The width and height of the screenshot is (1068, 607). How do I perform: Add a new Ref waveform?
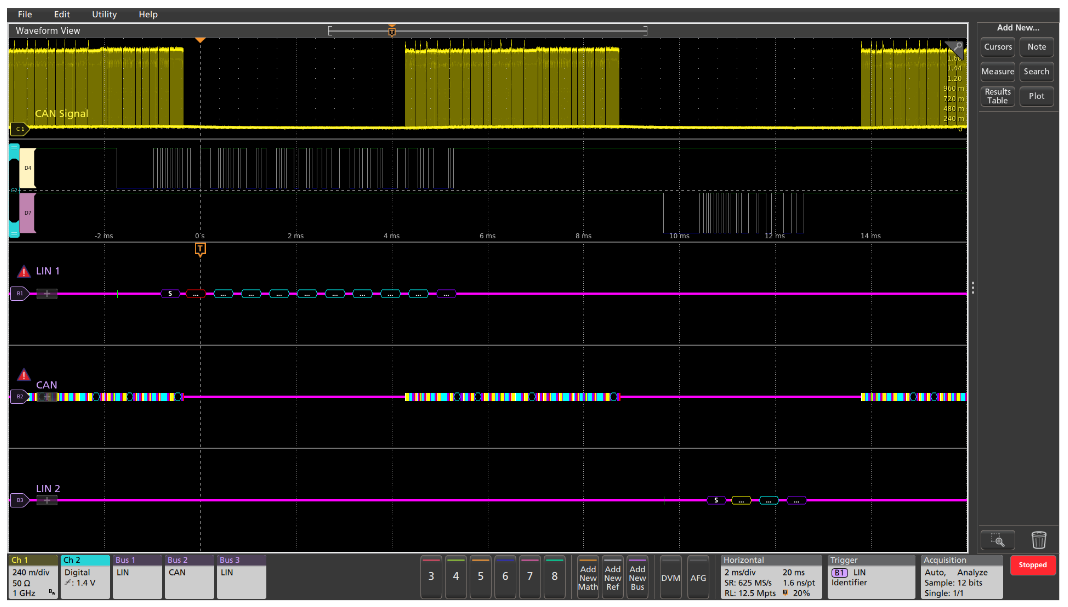point(612,577)
